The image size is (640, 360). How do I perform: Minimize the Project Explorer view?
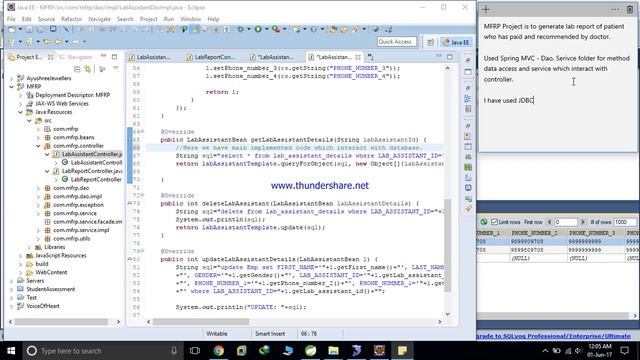coord(104,56)
